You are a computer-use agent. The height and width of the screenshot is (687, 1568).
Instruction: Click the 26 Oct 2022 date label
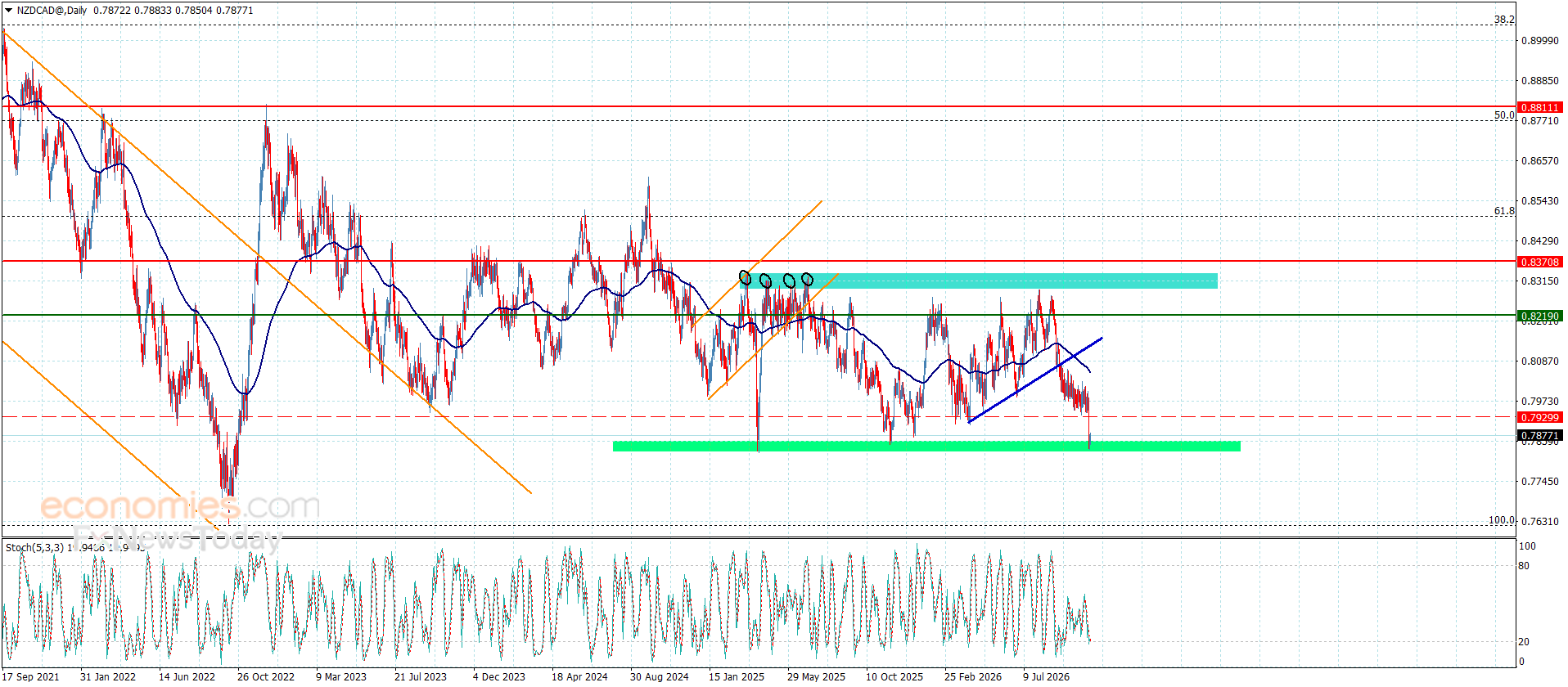pyautogui.click(x=266, y=677)
